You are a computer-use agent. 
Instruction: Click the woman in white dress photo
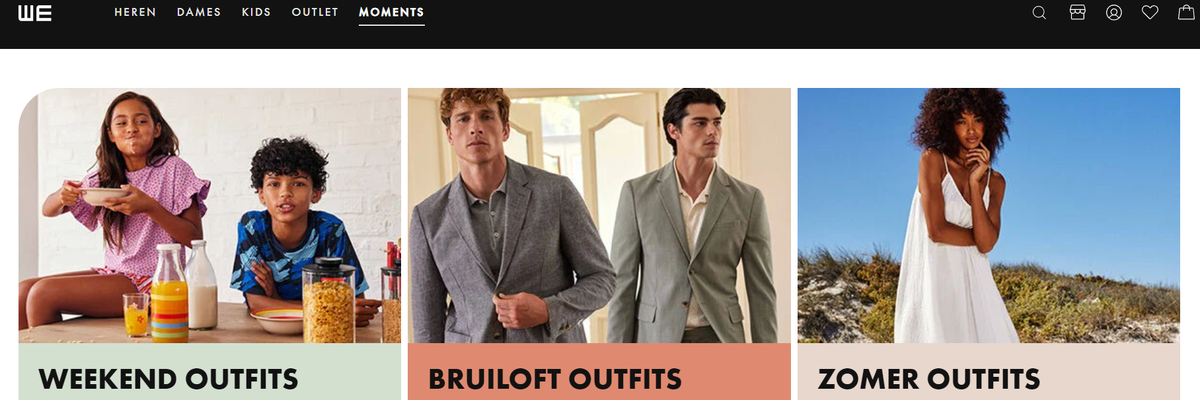(989, 216)
